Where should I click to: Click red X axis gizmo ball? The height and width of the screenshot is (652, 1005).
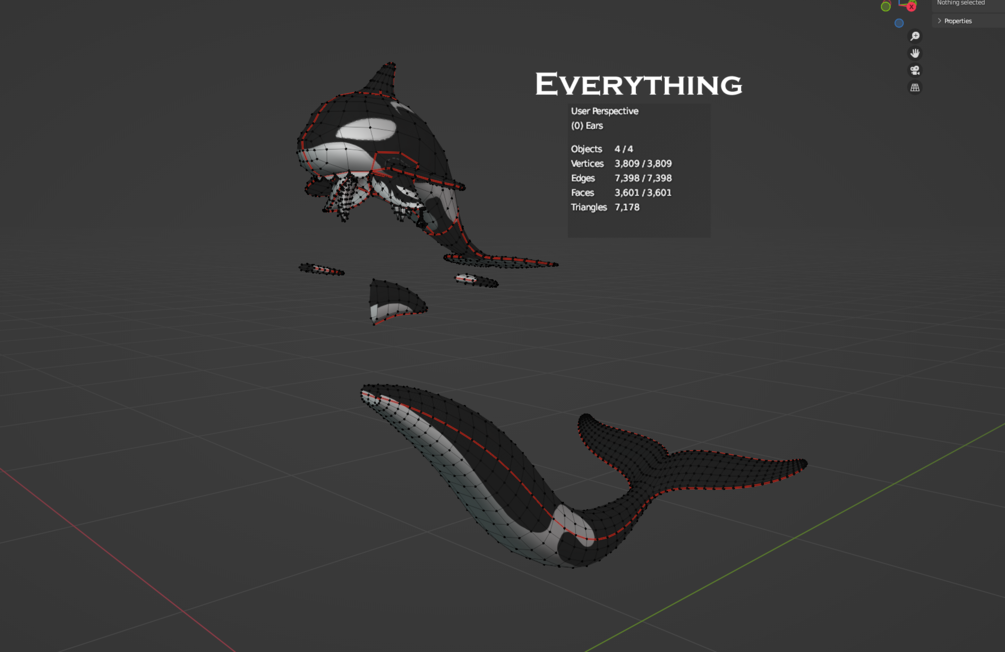(911, 6)
